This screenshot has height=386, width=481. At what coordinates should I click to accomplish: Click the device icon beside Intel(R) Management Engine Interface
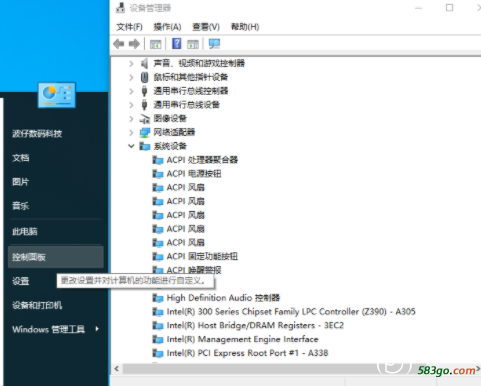158,339
